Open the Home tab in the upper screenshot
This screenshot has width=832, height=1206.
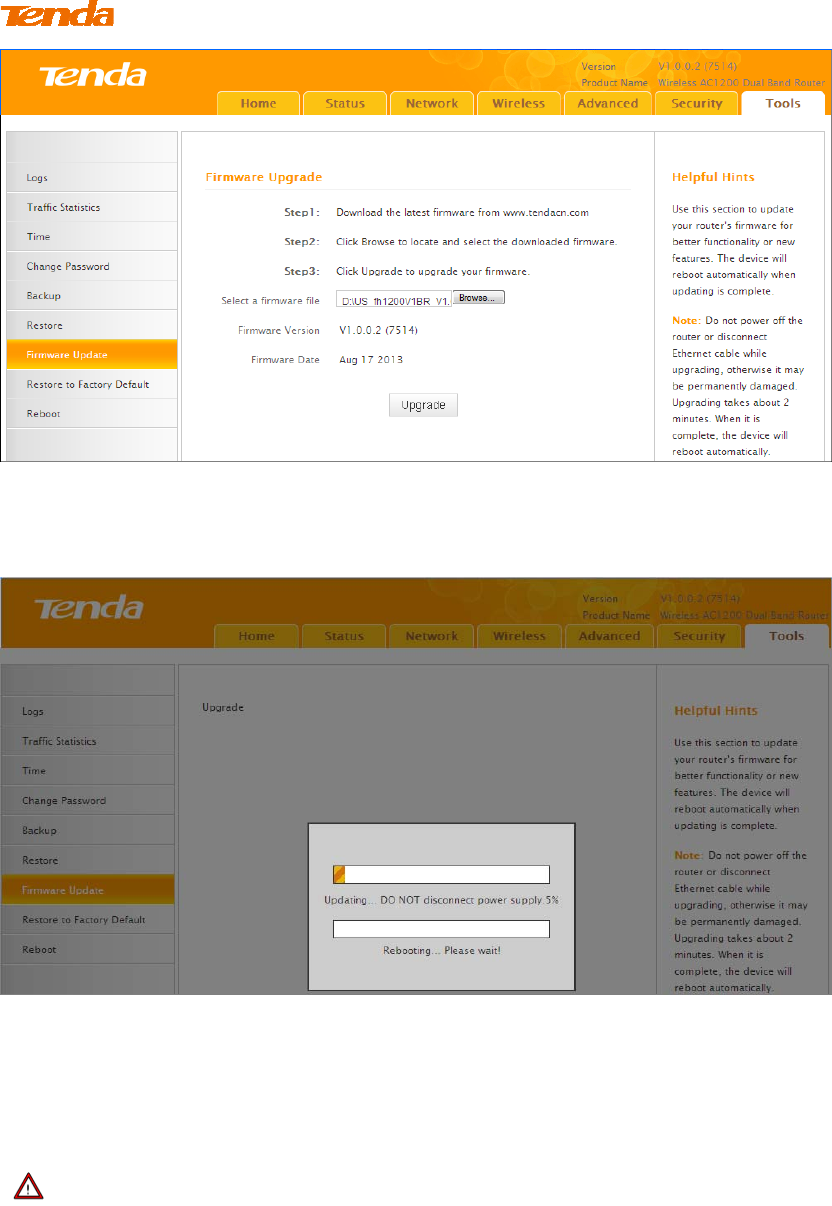pos(258,104)
